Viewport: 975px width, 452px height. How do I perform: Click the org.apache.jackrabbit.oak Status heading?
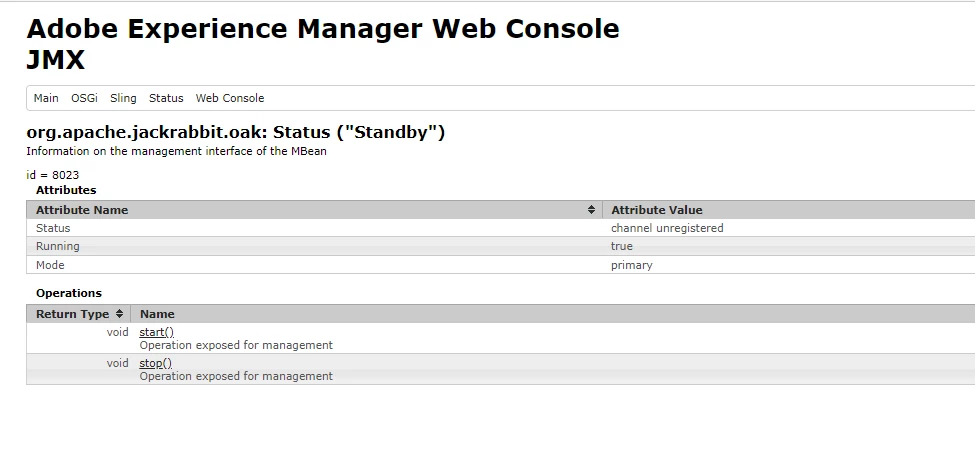click(x=236, y=132)
